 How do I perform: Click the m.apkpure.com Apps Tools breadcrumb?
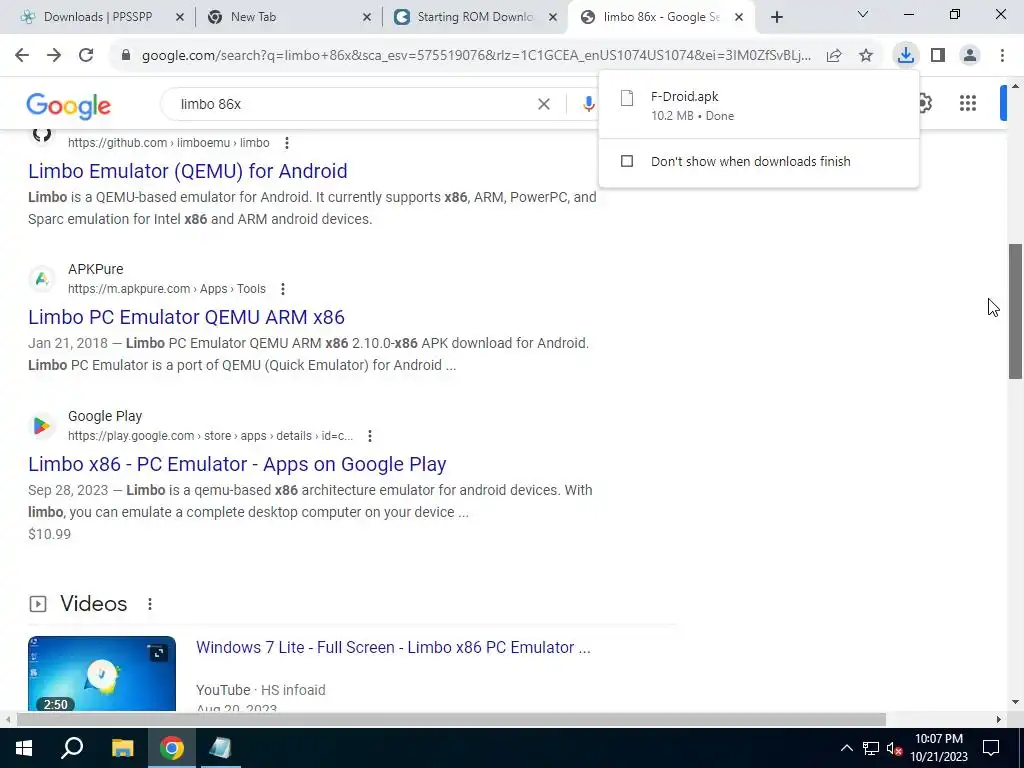167,289
